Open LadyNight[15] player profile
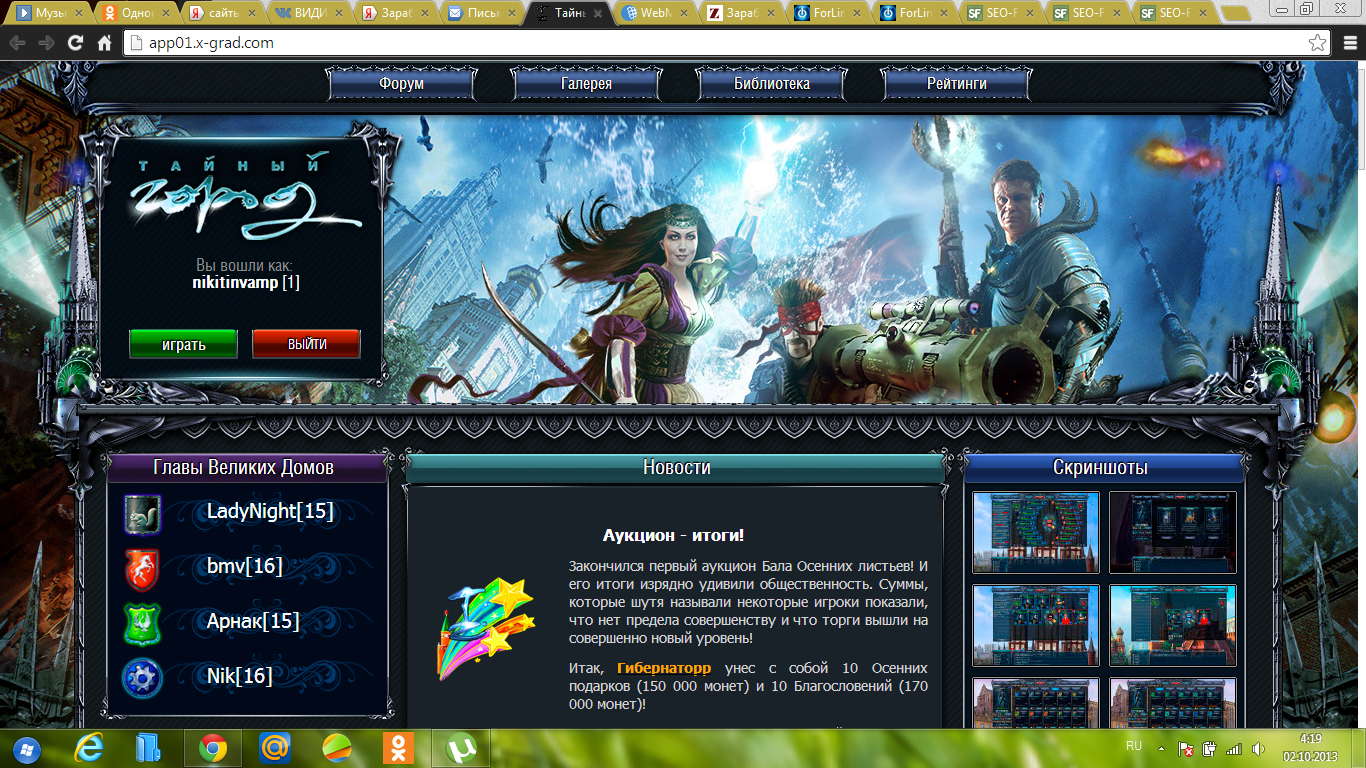 (x=270, y=512)
